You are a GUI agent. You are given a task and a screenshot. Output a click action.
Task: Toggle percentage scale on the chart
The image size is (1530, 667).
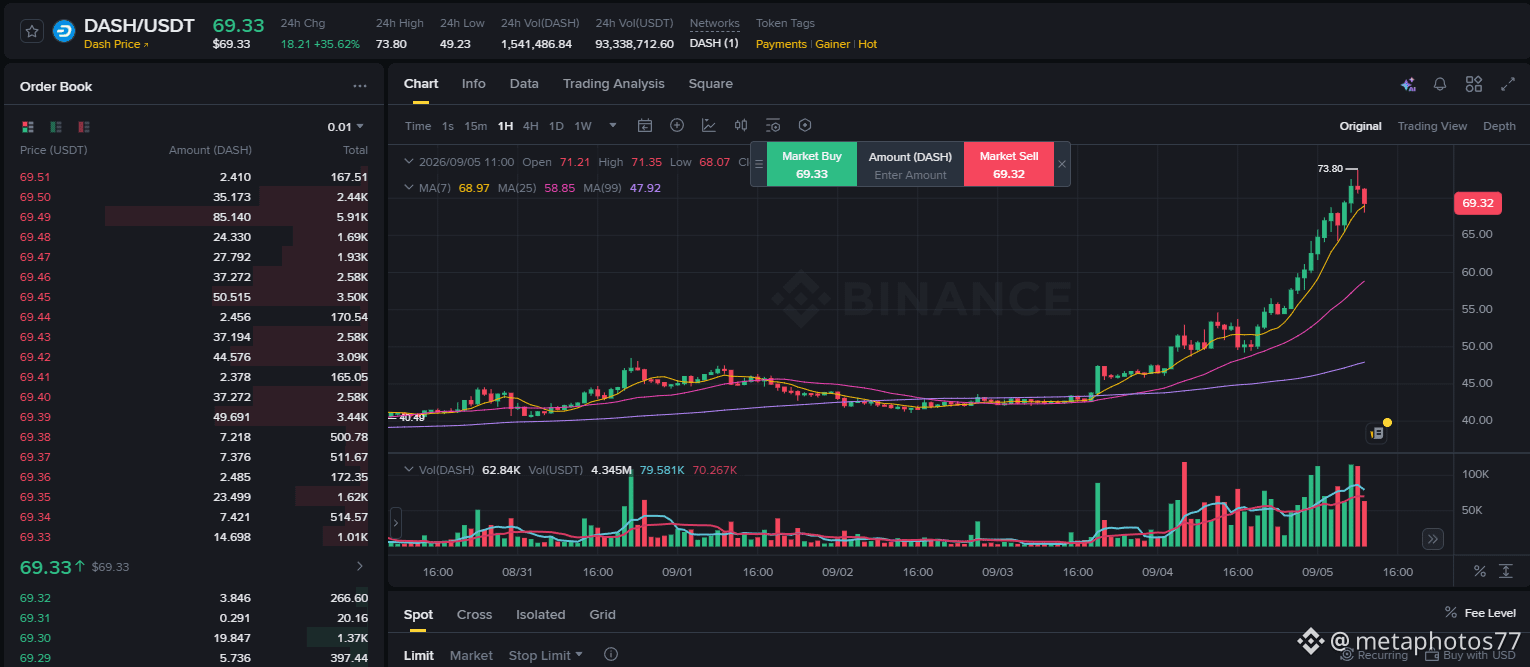1480,571
